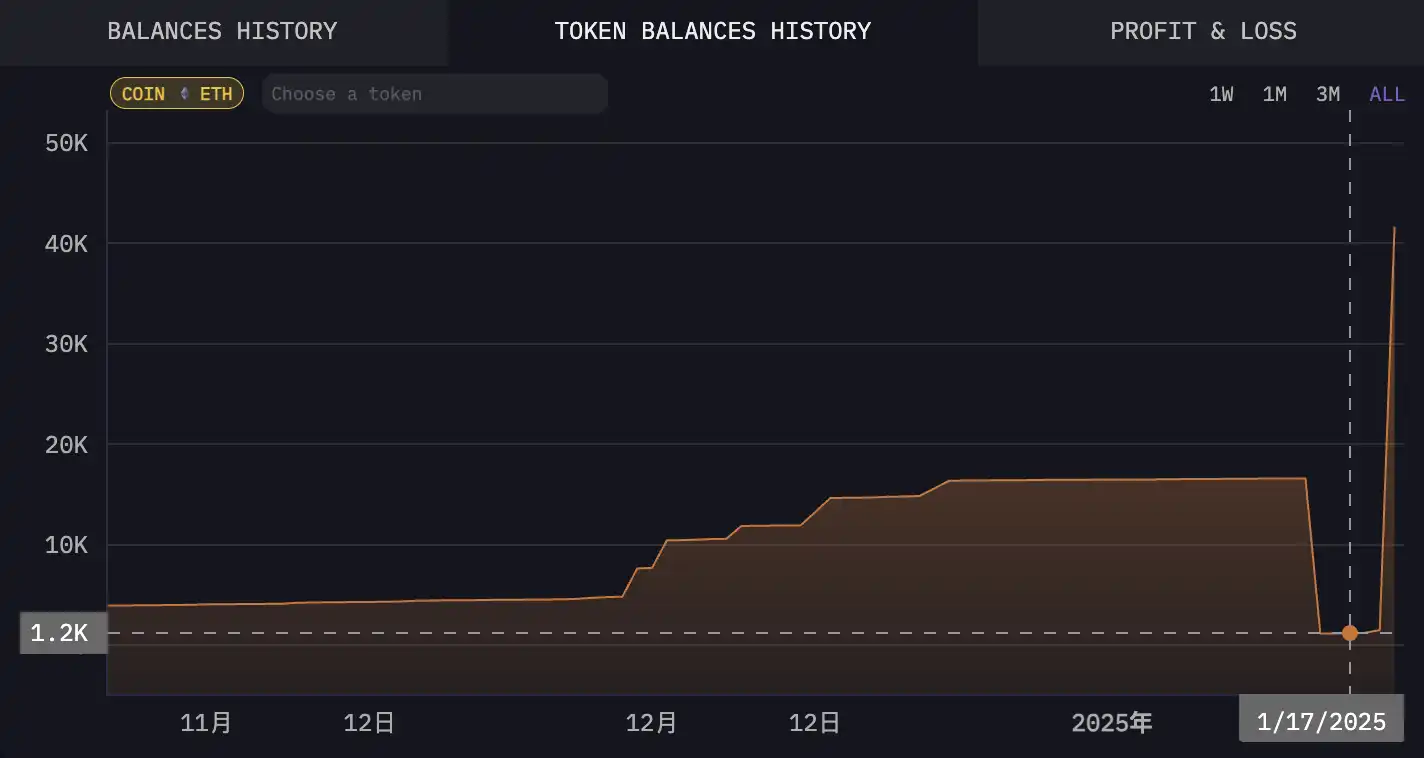
Task: Set the chart range to 3M
Action: [1327, 94]
